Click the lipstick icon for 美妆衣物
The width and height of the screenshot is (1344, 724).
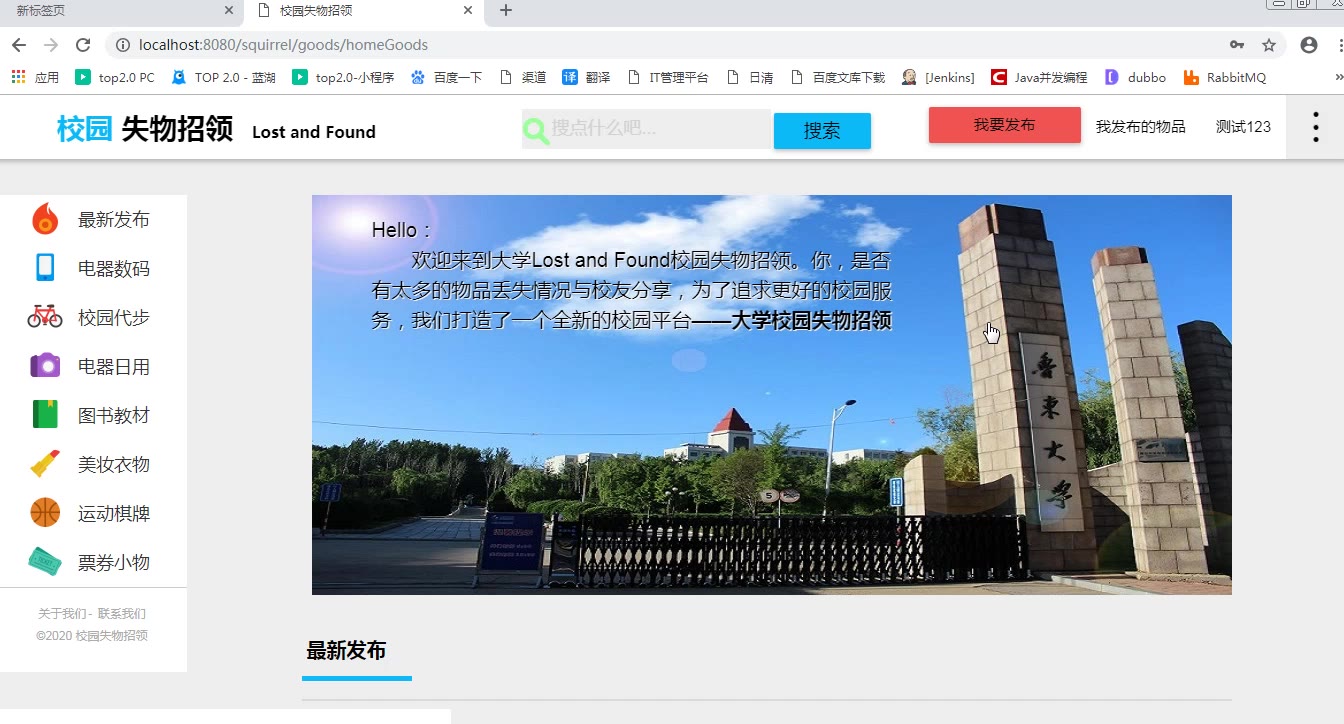point(45,464)
